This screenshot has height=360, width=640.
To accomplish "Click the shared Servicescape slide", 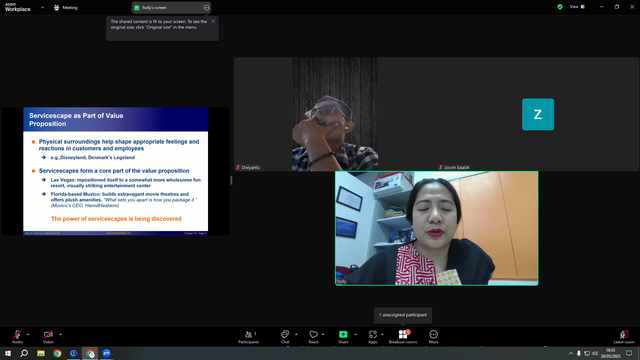I will pyautogui.click(x=116, y=171).
